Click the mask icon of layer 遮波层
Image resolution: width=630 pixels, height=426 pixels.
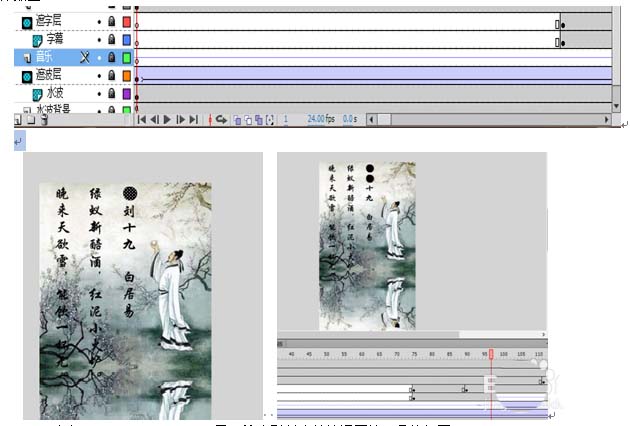pos(27,76)
